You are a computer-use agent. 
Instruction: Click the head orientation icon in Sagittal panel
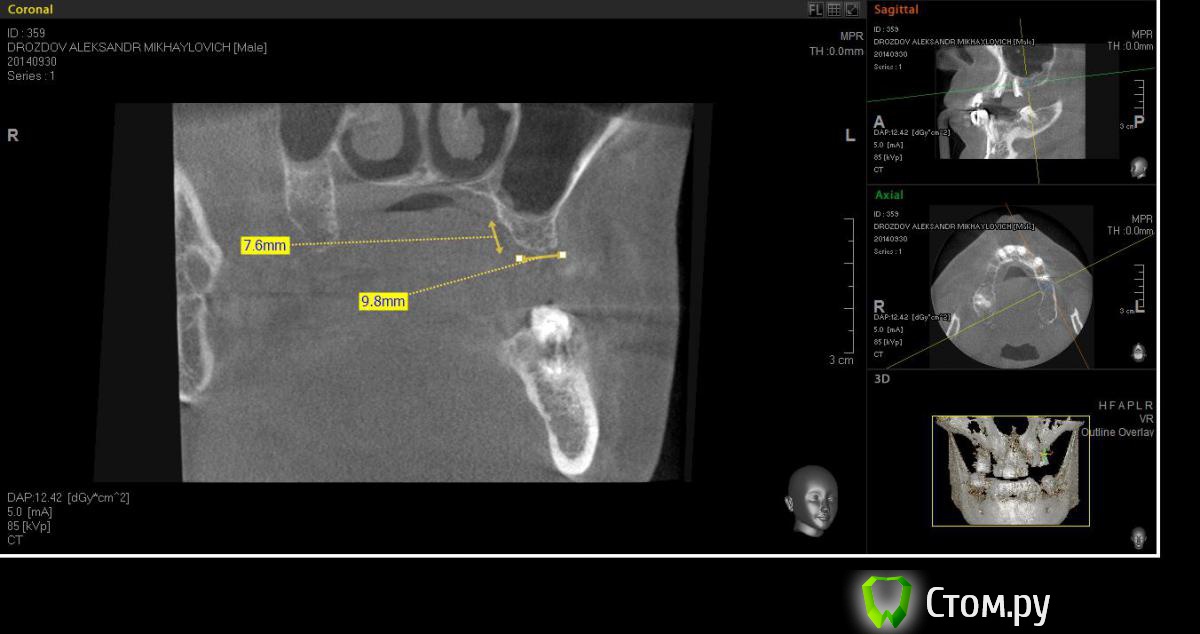point(1138,167)
